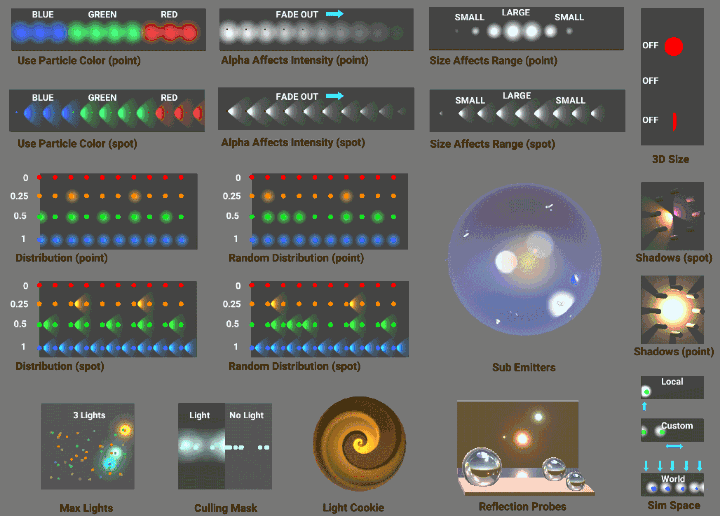Click the '3D Size' caption

coord(670,159)
